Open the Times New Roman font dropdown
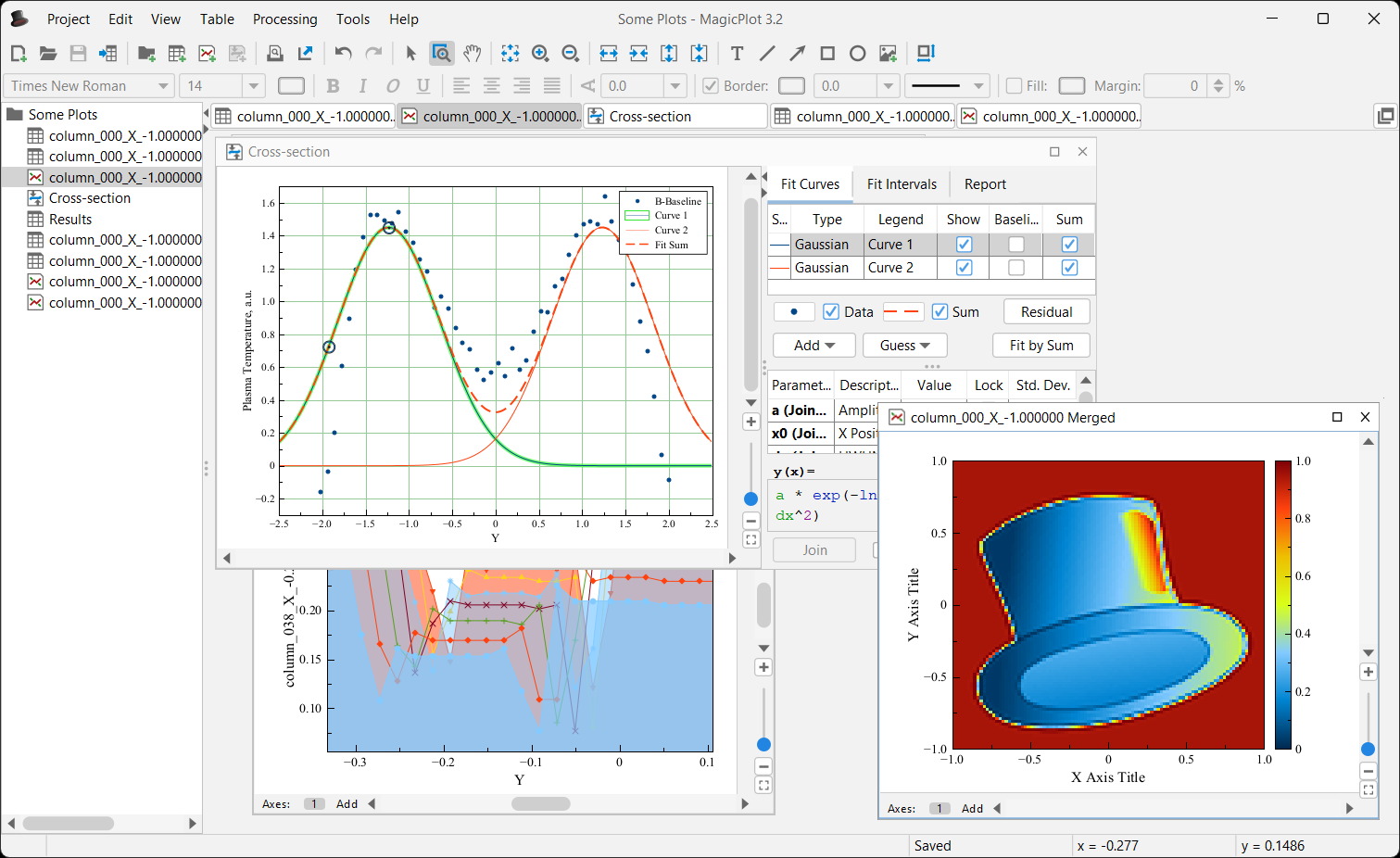This screenshot has height=858, width=1400. [x=163, y=86]
